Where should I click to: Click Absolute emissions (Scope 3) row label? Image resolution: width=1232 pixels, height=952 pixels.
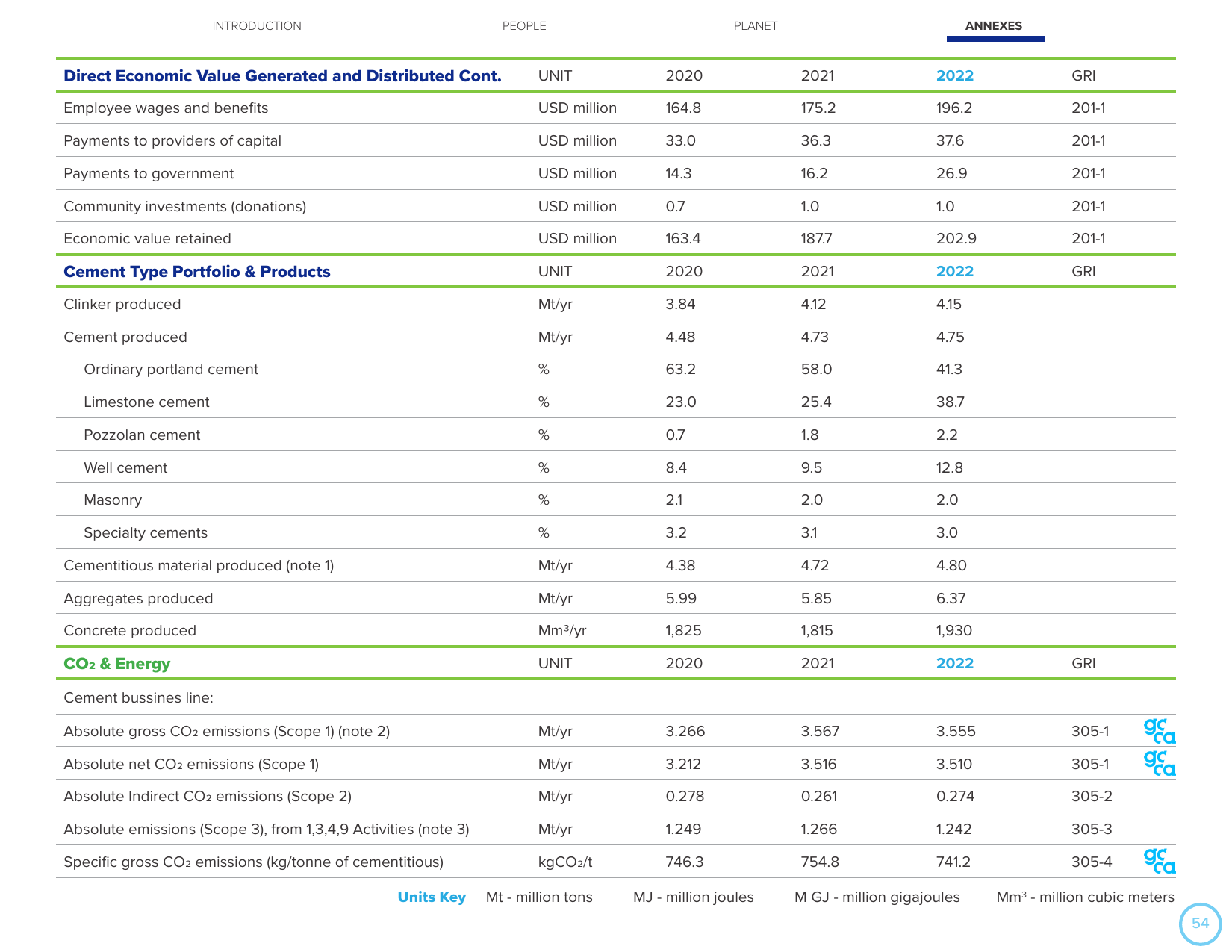(x=267, y=830)
